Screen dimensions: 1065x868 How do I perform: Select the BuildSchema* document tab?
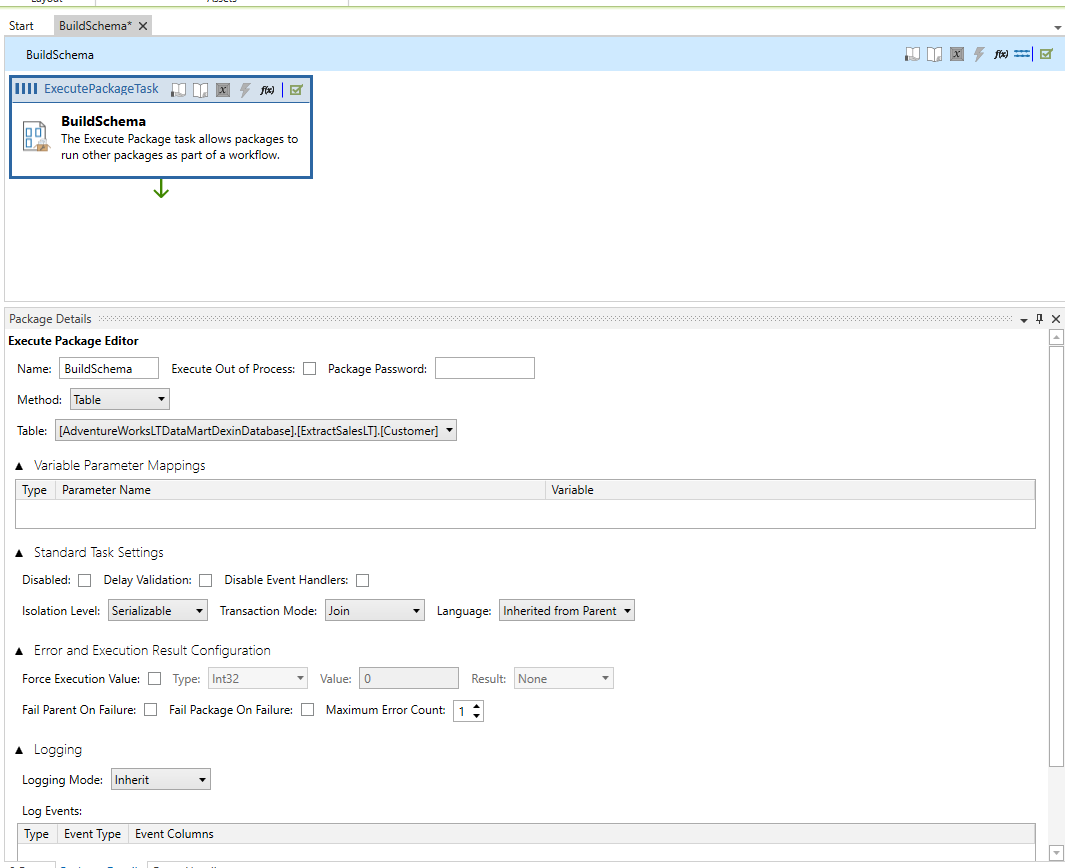[x=94, y=26]
